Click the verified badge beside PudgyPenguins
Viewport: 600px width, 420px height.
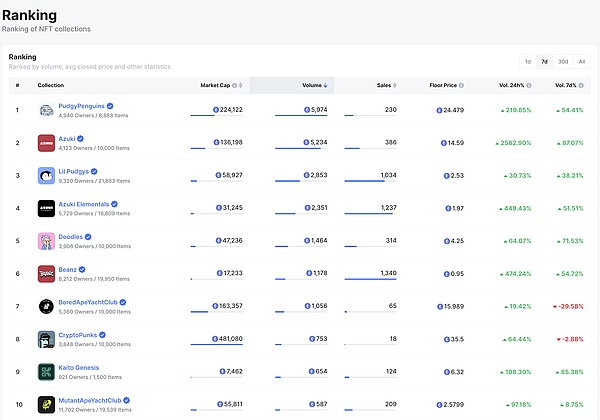pyautogui.click(x=110, y=106)
